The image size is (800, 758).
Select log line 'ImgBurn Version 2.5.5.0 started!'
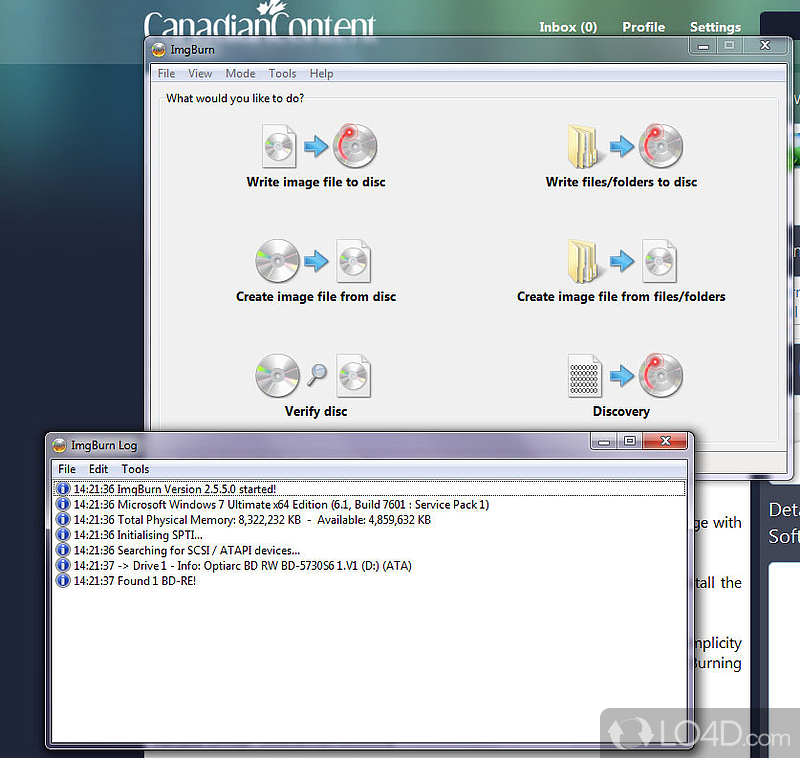tap(369, 489)
